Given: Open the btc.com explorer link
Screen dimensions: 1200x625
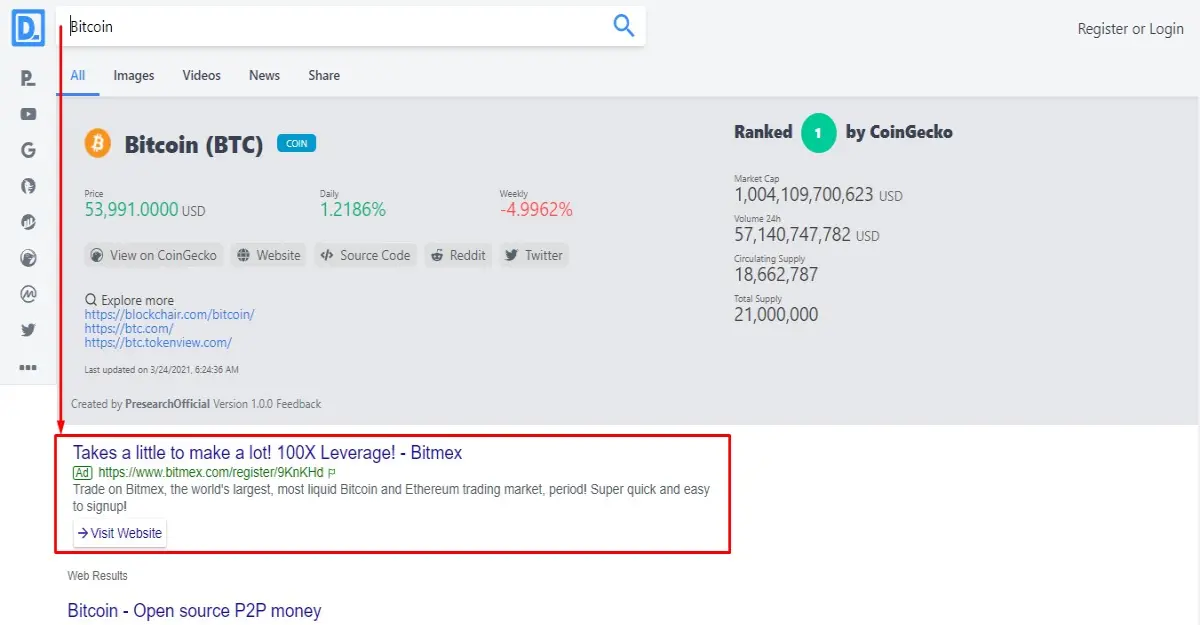Looking at the screenshot, I should point(129,328).
